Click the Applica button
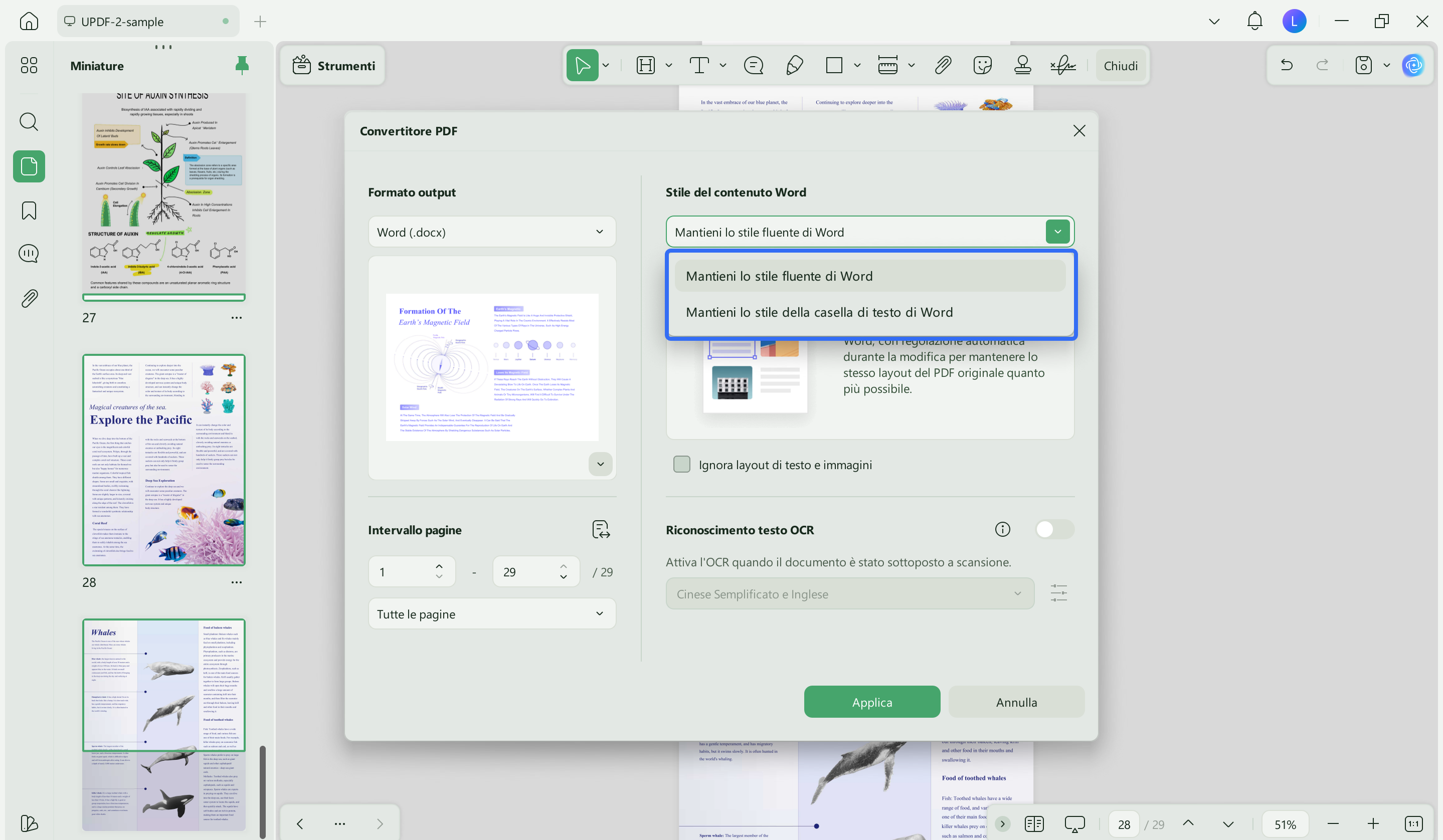This screenshot has width=1443, height=840. click(x=871, y=702)
